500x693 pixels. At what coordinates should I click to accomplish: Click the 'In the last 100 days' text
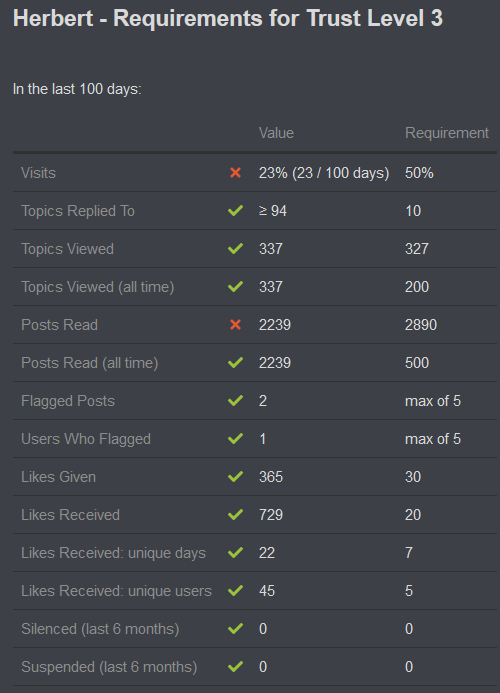click(x=77, y=89)
